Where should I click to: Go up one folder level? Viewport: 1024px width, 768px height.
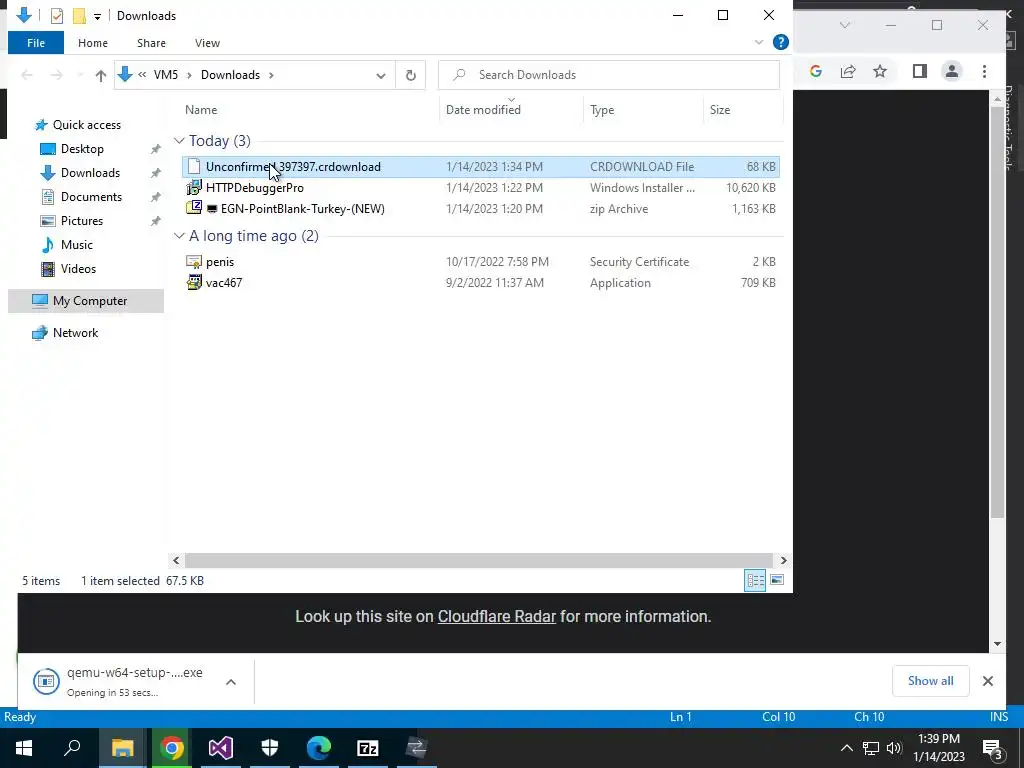click(101, 76)
